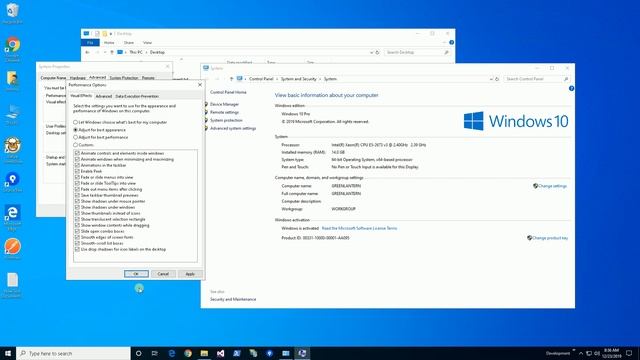Click help icon in System window

pos(571,88)
